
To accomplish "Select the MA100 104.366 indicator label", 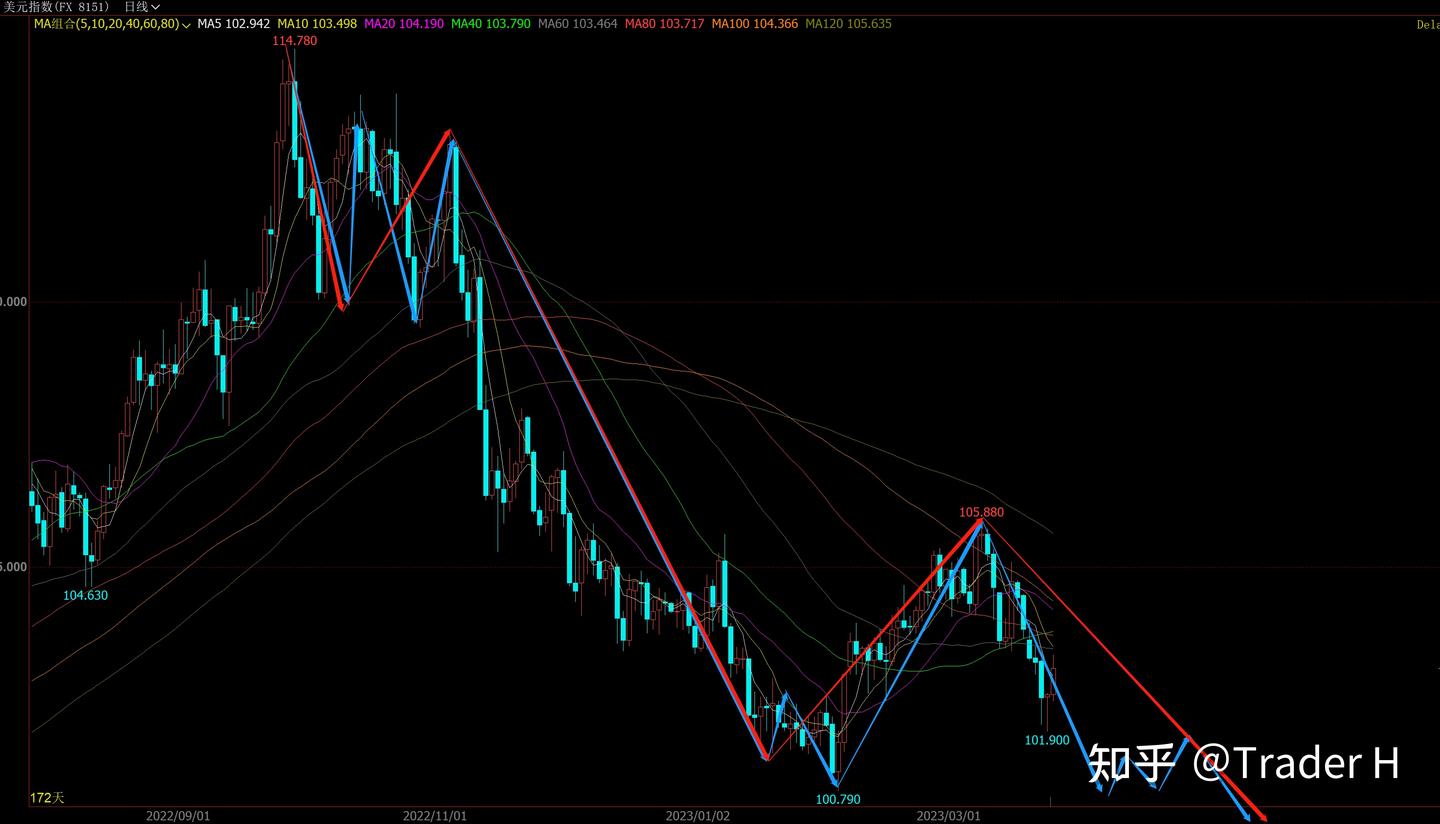I will click(755, 23).
